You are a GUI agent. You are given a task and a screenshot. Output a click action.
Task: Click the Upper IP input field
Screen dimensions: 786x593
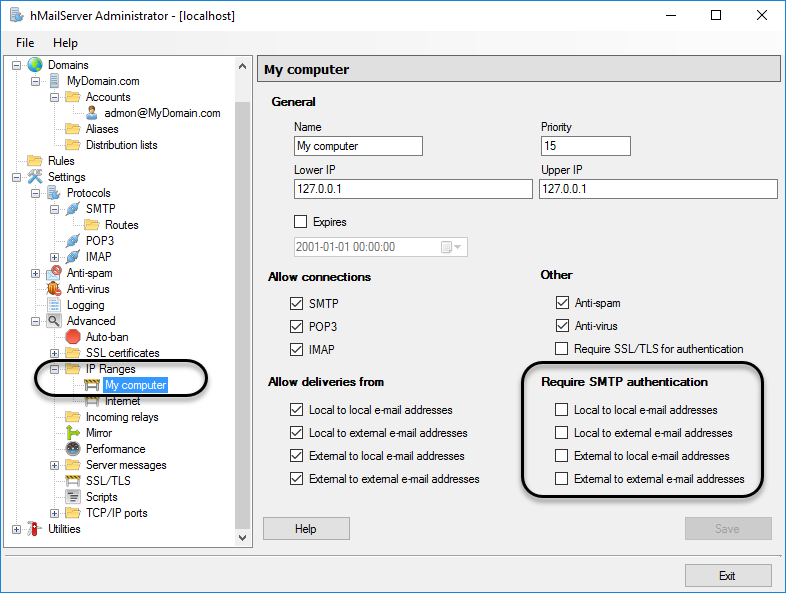click(x=658, y=189)
